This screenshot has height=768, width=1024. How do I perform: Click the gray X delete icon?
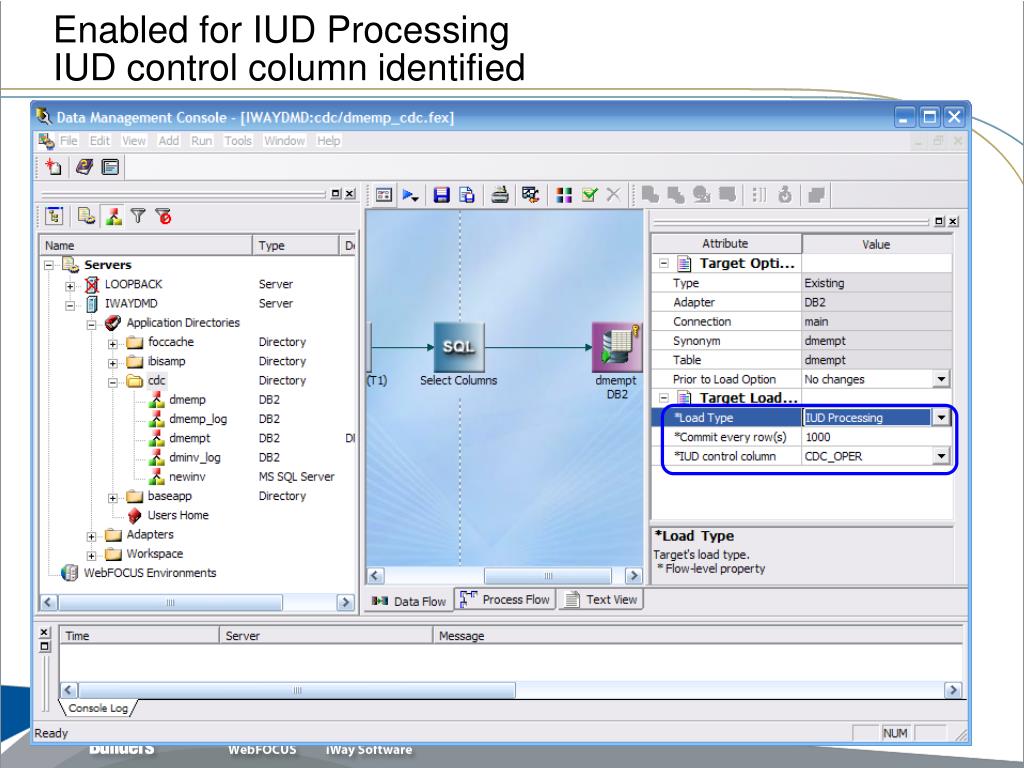(x=613, y=195)
